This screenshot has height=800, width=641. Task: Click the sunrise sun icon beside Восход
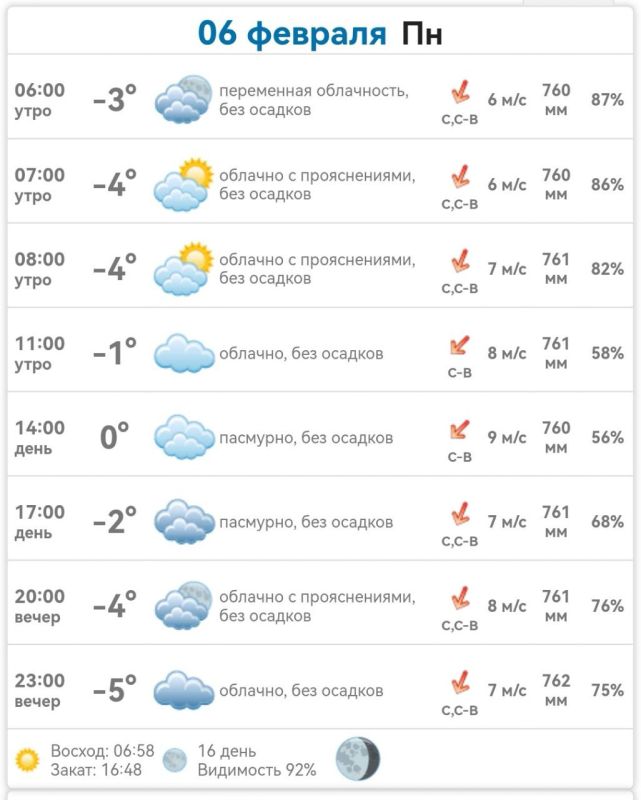27,759
